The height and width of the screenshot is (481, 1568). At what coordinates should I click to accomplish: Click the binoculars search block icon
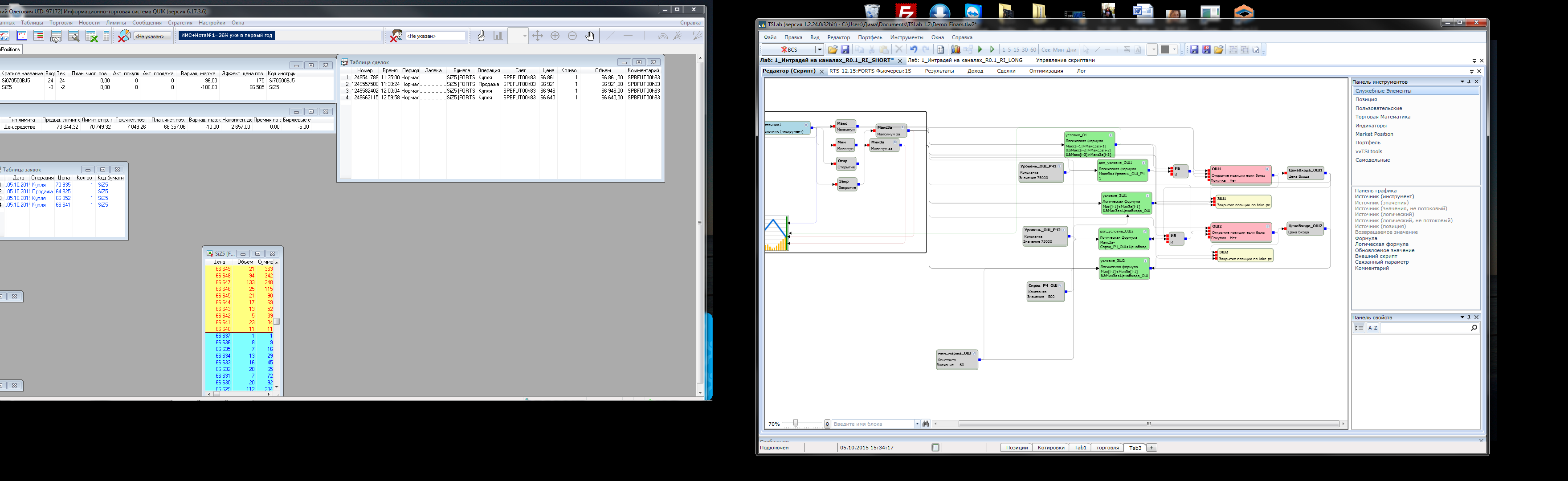[926, 424]
